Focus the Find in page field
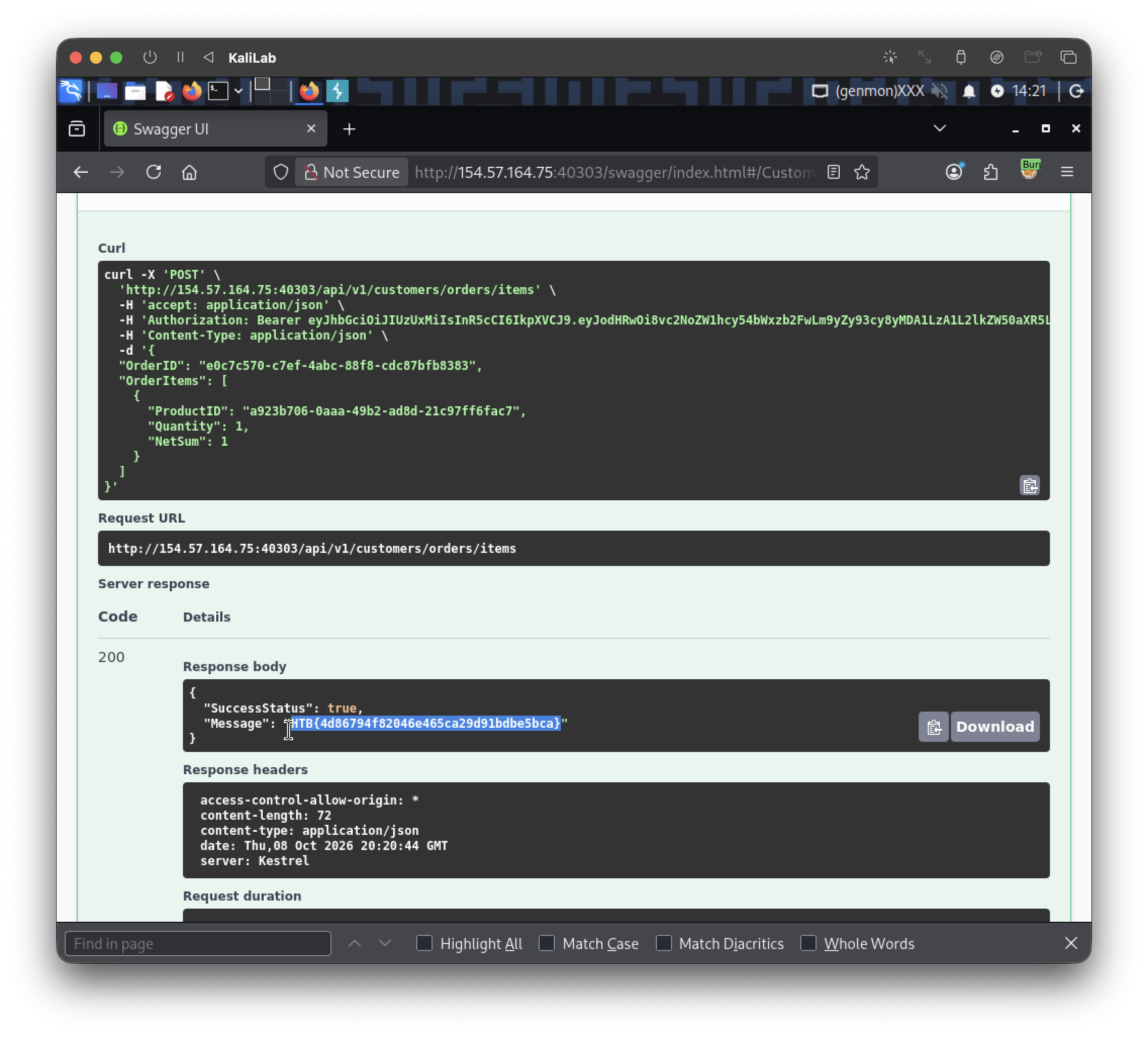 click(x=198, y=943)
